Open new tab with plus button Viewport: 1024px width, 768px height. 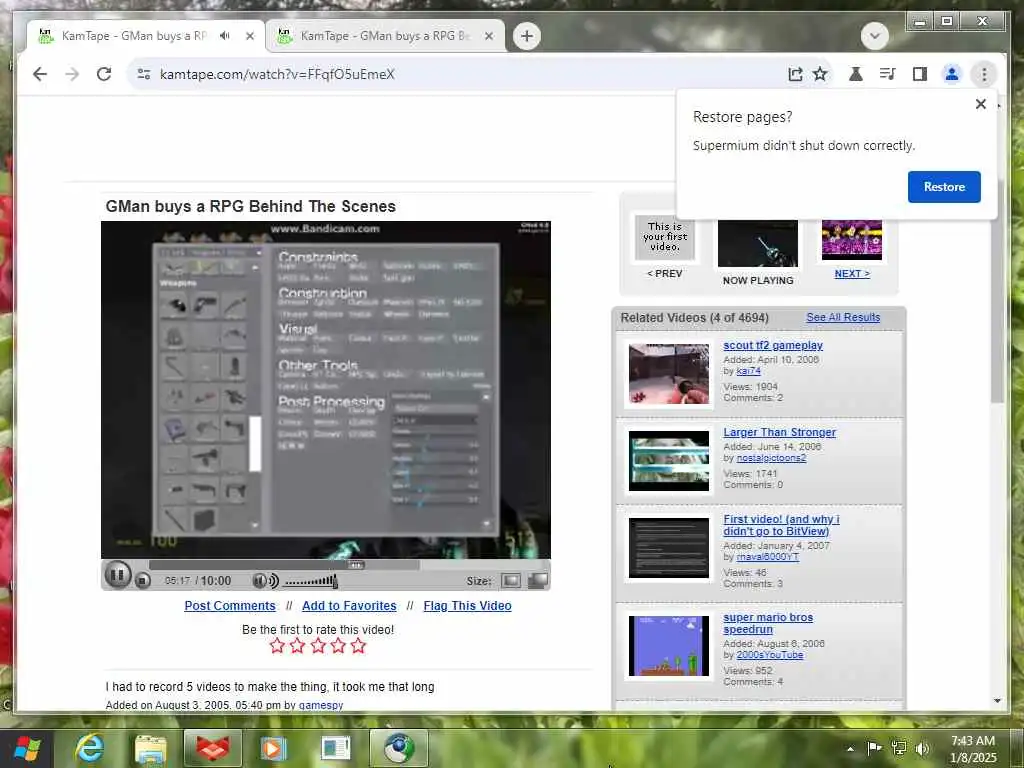[527, 36]
